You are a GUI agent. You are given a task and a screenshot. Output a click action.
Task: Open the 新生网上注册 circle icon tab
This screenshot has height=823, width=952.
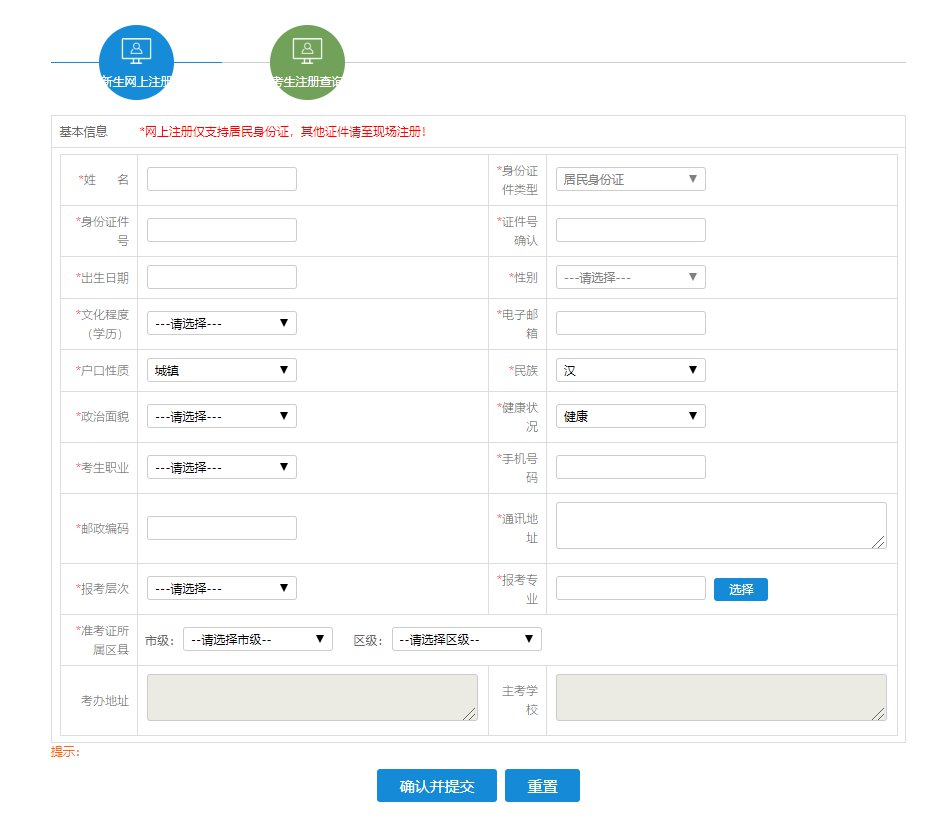click(x=136, y=62)
